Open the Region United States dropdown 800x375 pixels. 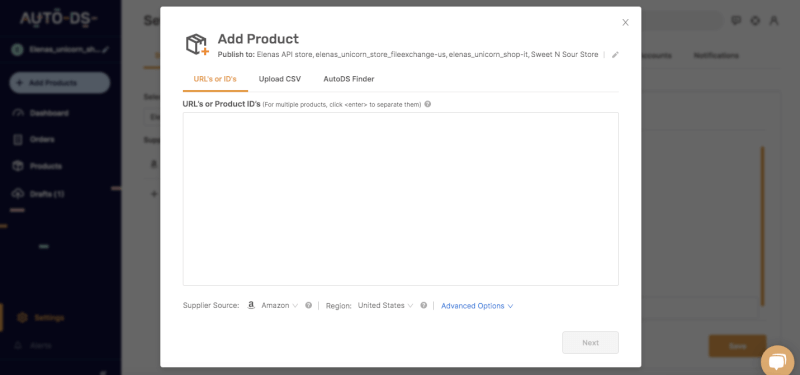385,306
